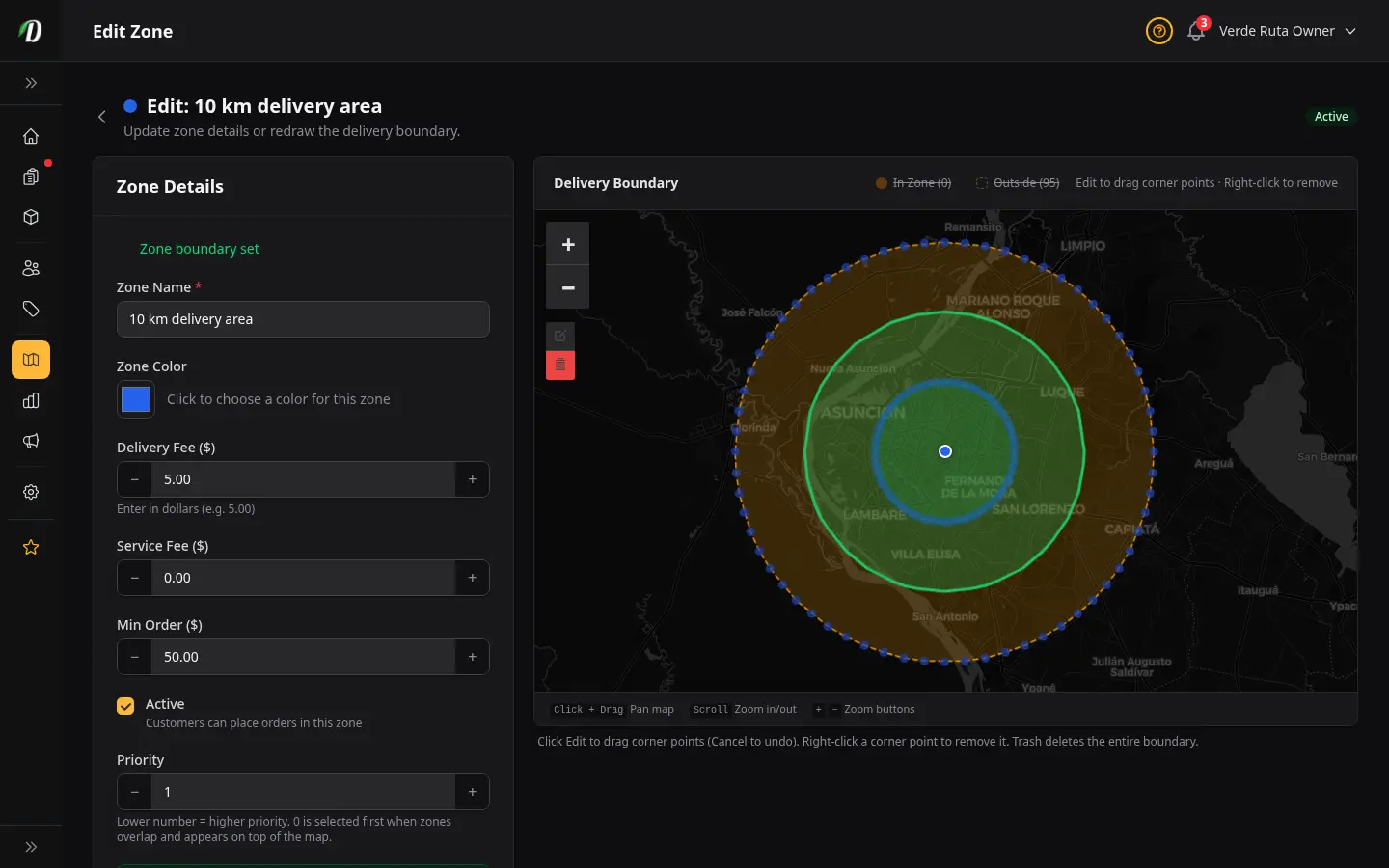Viewport: 1389px width, 868px height.
Task: Click the Delivery Boundary heading
Action: click(x=615, y=183)
